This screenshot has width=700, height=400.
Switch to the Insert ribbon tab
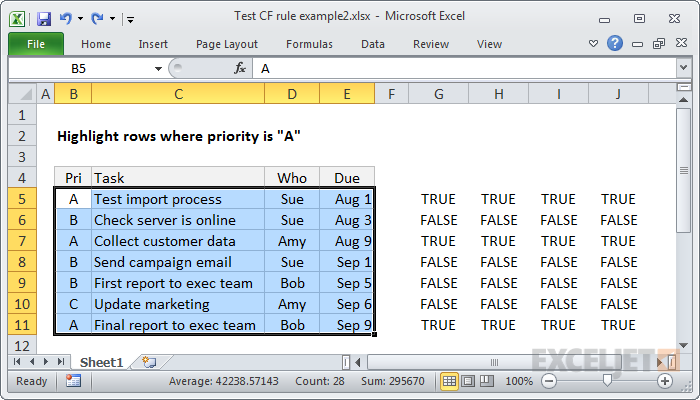(153, 44)
